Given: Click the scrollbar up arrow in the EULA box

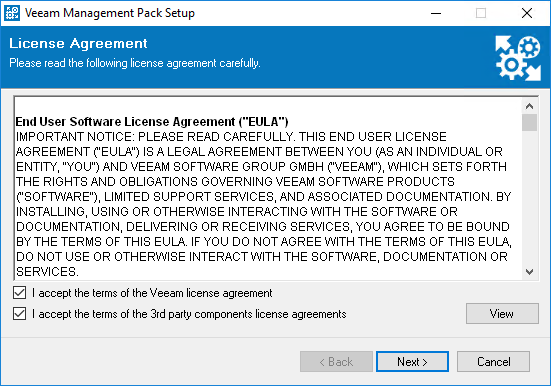Looking at the screenshot, I should click(529, 106).
